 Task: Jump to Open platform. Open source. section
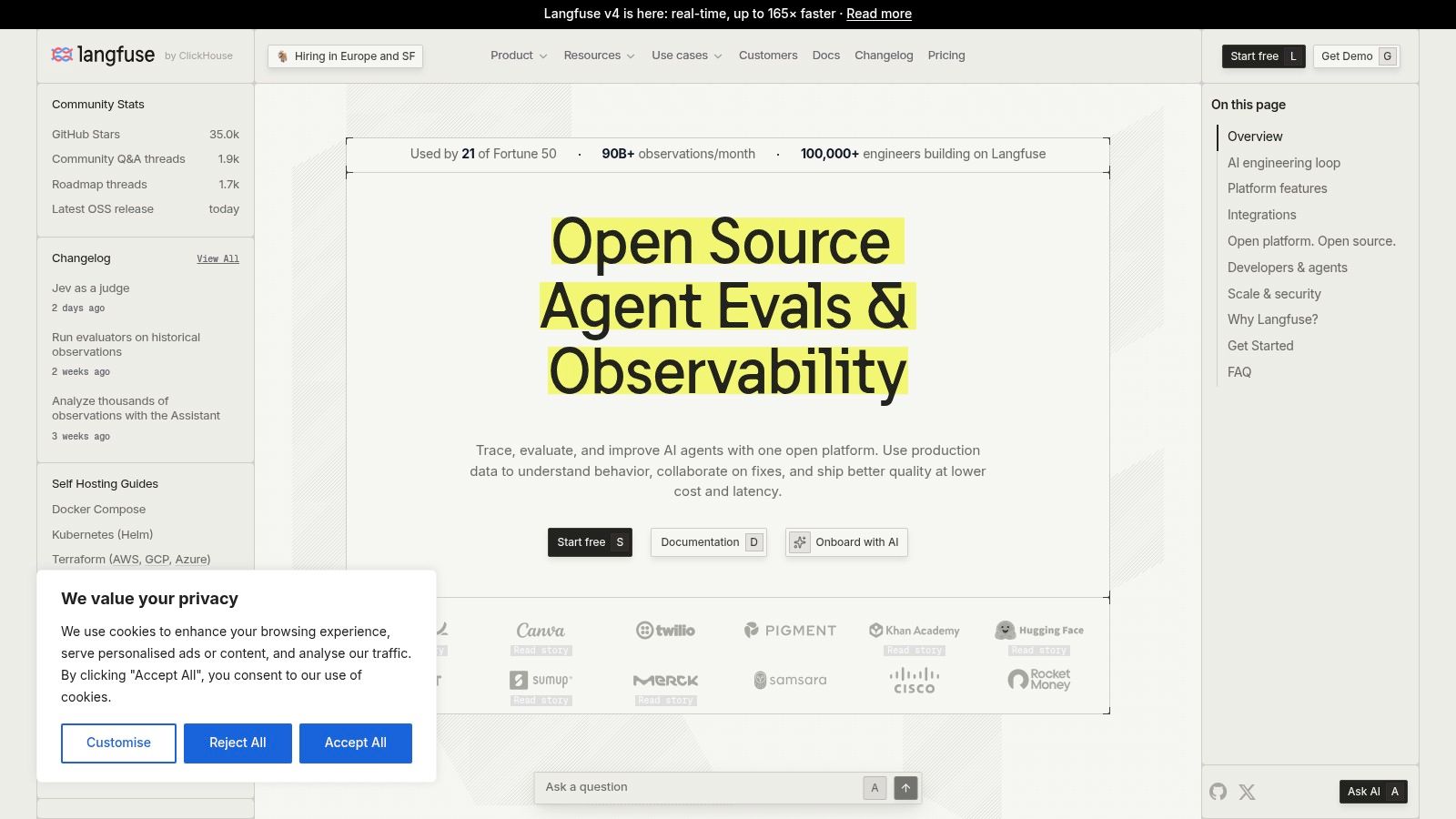1311,241
